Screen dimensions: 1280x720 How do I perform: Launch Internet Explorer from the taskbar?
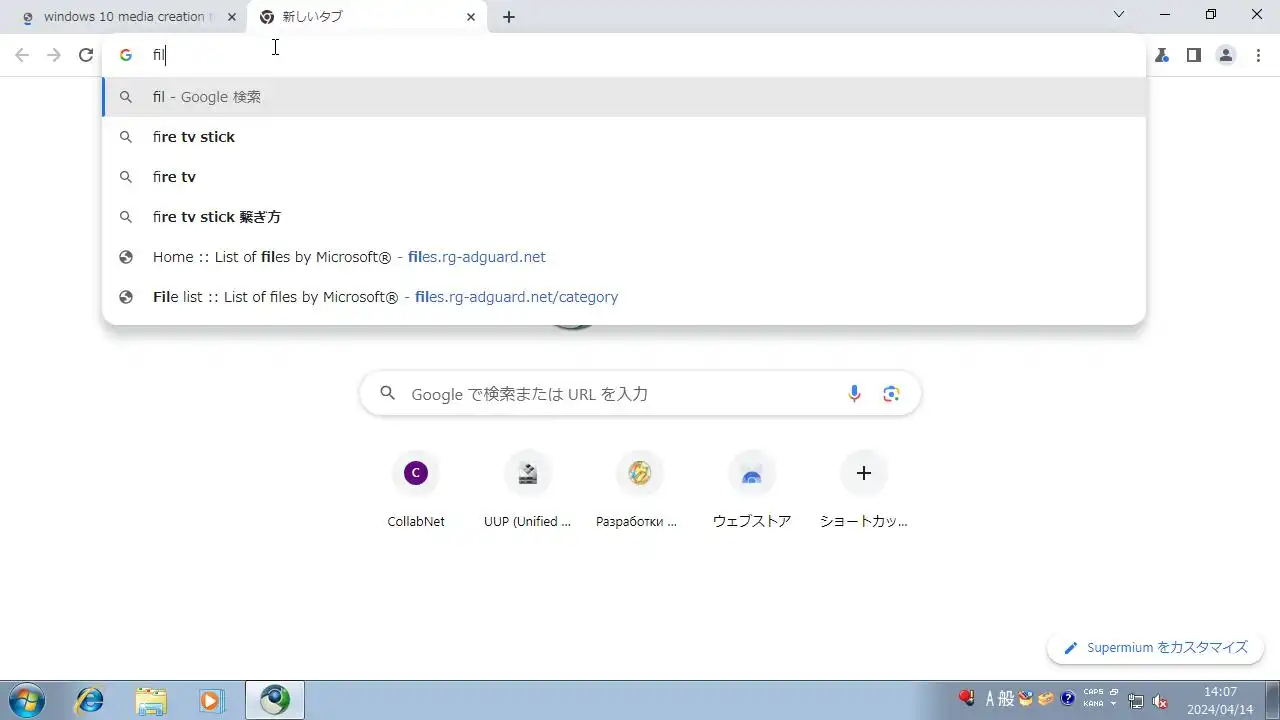(90, 701)
